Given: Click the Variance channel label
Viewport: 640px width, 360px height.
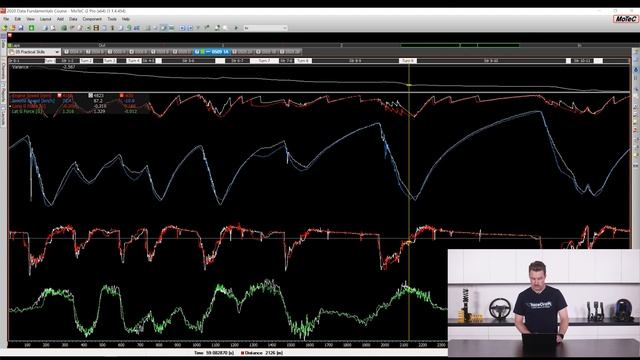Looking at the screenshot, I should (x=20, y=67).
